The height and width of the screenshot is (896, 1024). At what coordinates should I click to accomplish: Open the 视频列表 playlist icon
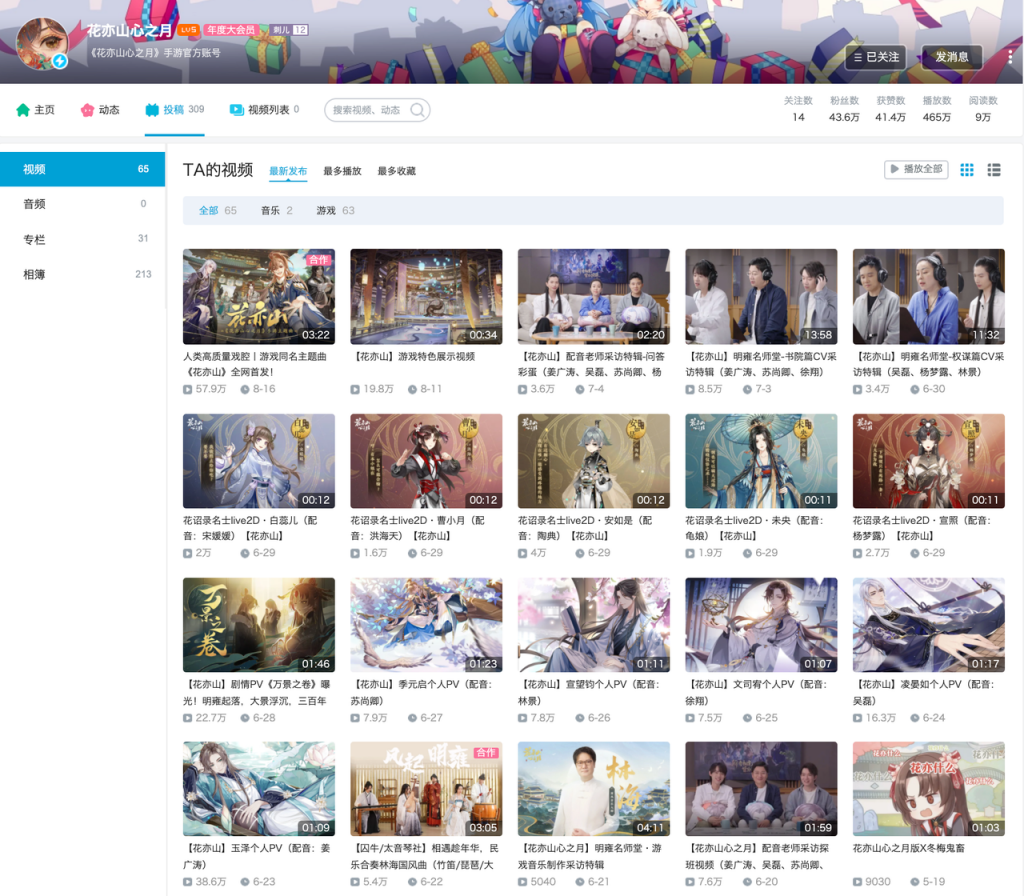click(x=236, y=110)
